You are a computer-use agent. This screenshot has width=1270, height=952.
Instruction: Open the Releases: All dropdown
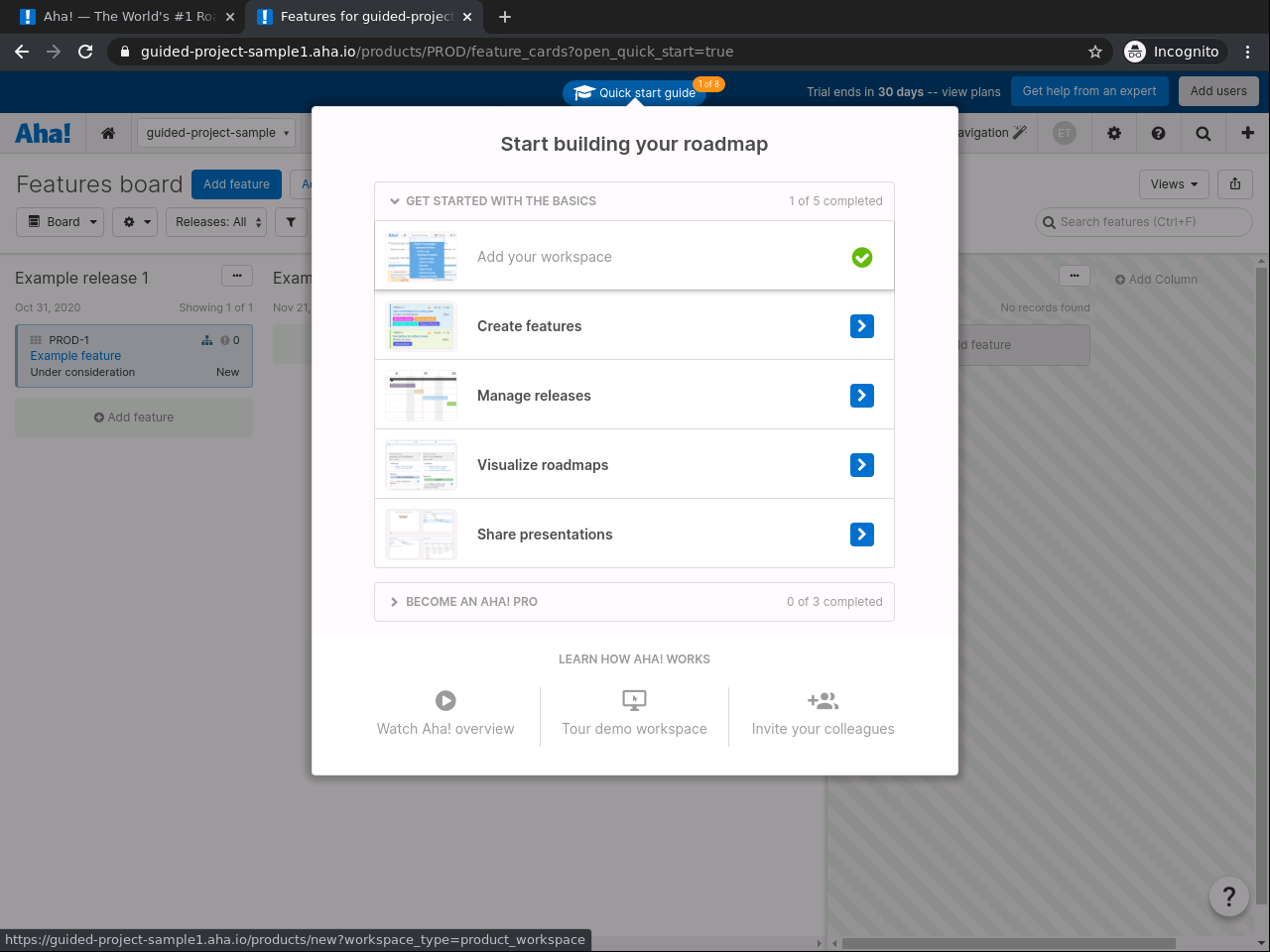click(216, 221)
